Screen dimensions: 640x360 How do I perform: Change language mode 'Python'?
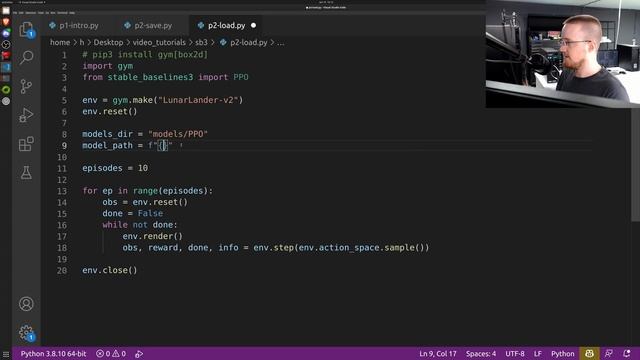(x=562, y=353)
